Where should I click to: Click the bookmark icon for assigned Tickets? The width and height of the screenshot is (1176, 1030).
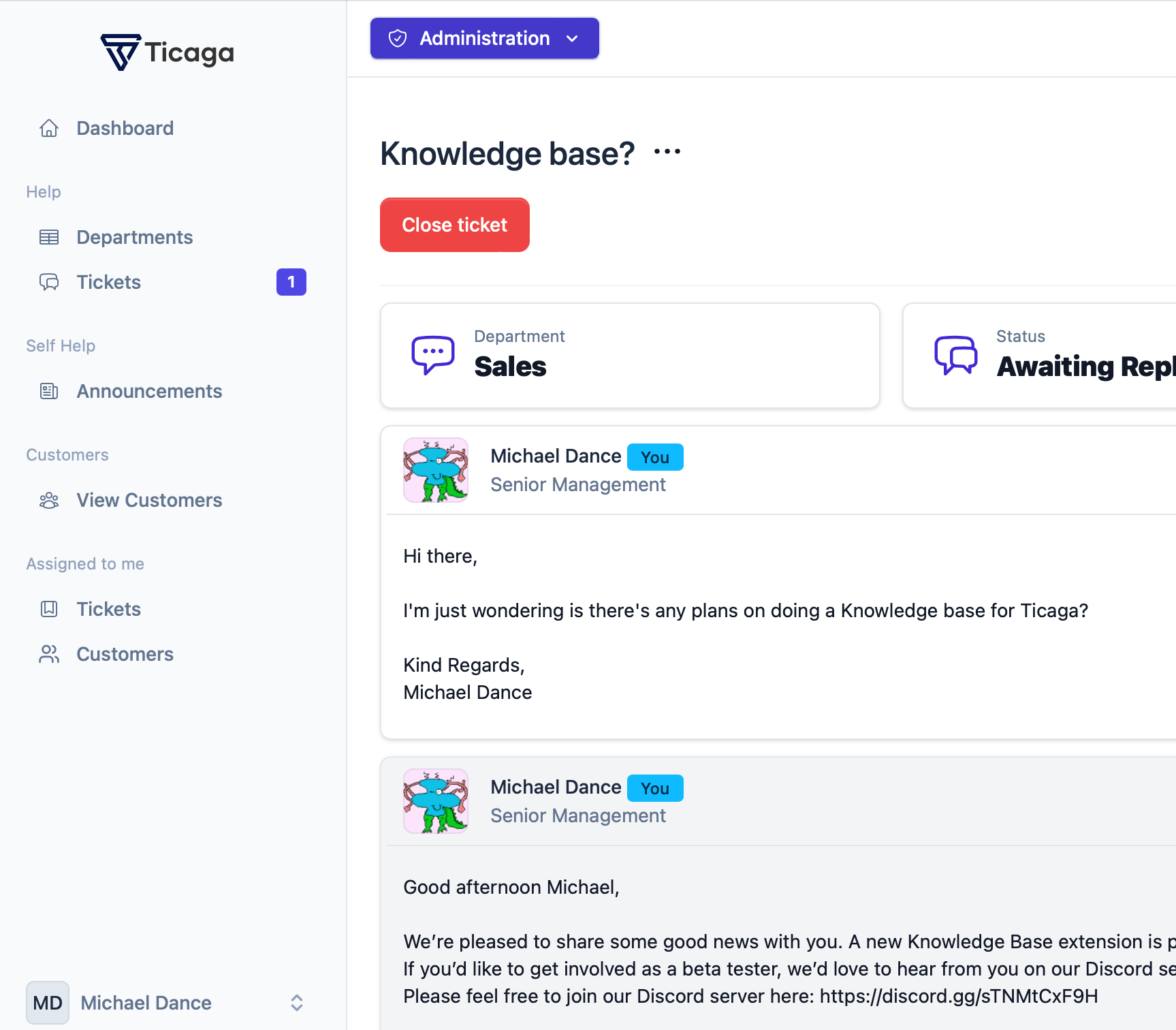pyautogui.click(x=49, y=609)
